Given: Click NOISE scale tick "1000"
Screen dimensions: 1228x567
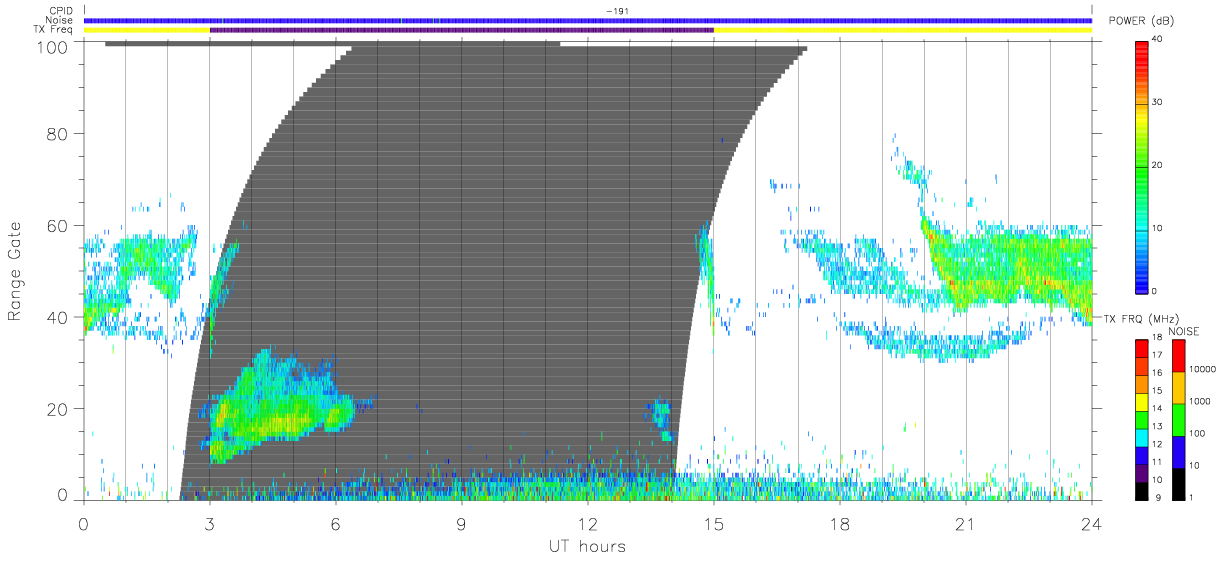Looking at the screenshot, I should [x=1200, y=402].
